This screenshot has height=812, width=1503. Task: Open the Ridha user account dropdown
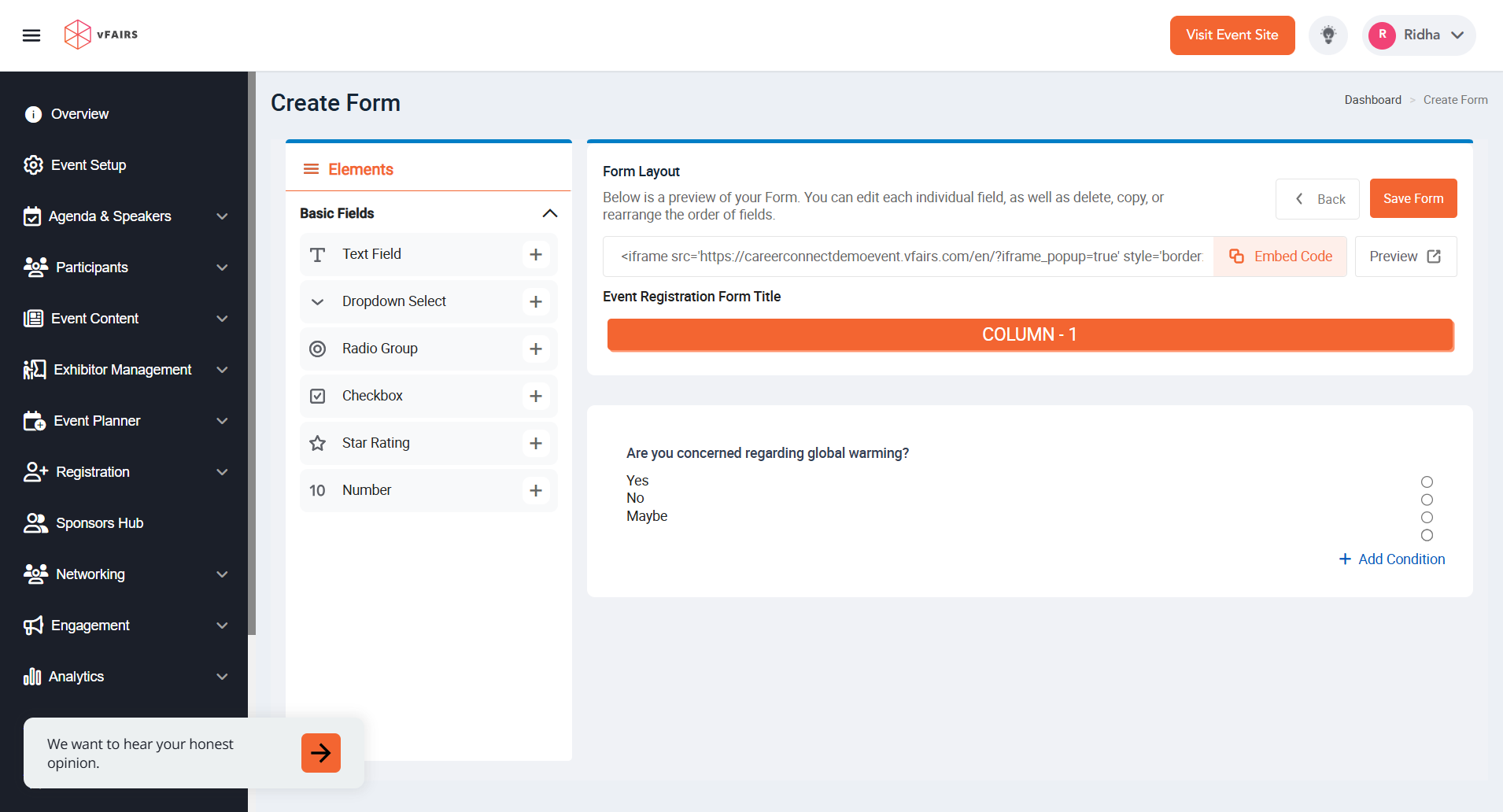pos(1419,35)
